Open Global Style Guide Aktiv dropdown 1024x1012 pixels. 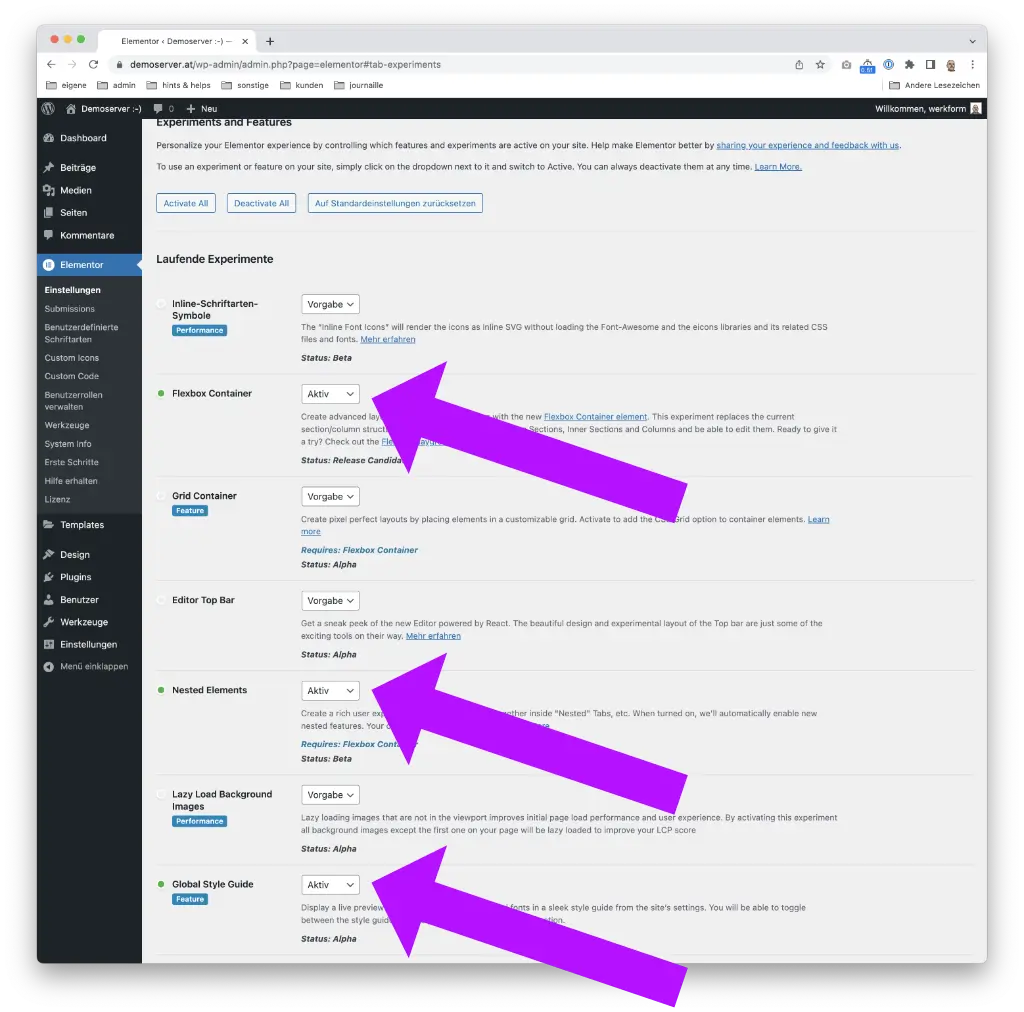(330, 885)
